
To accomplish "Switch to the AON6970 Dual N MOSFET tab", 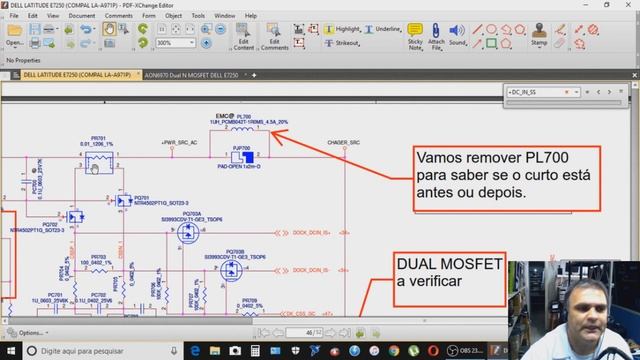I will click(x=191, y=75).
